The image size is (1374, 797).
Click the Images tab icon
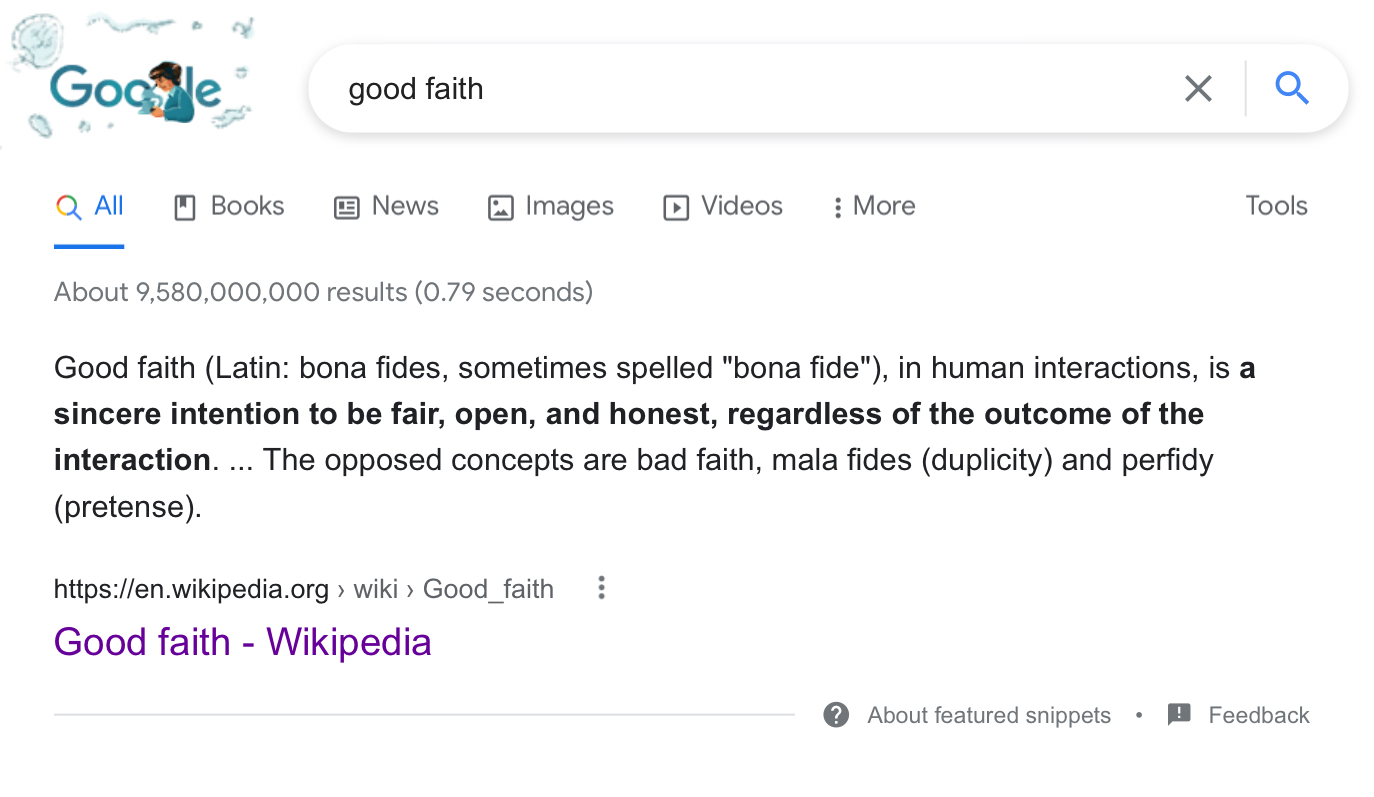click(x=500, y=207)
